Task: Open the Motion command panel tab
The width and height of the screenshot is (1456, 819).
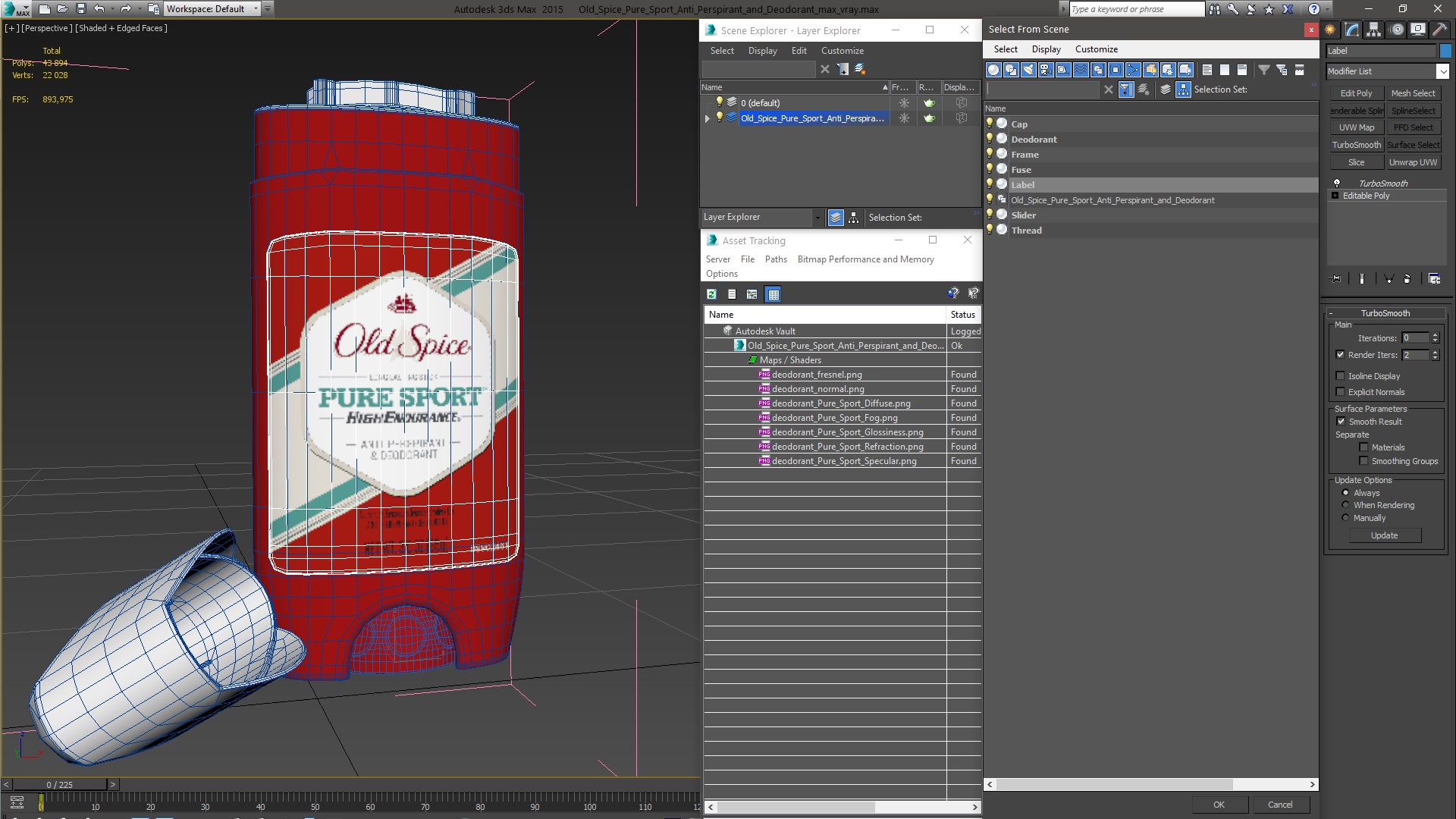Action: 1397,30
